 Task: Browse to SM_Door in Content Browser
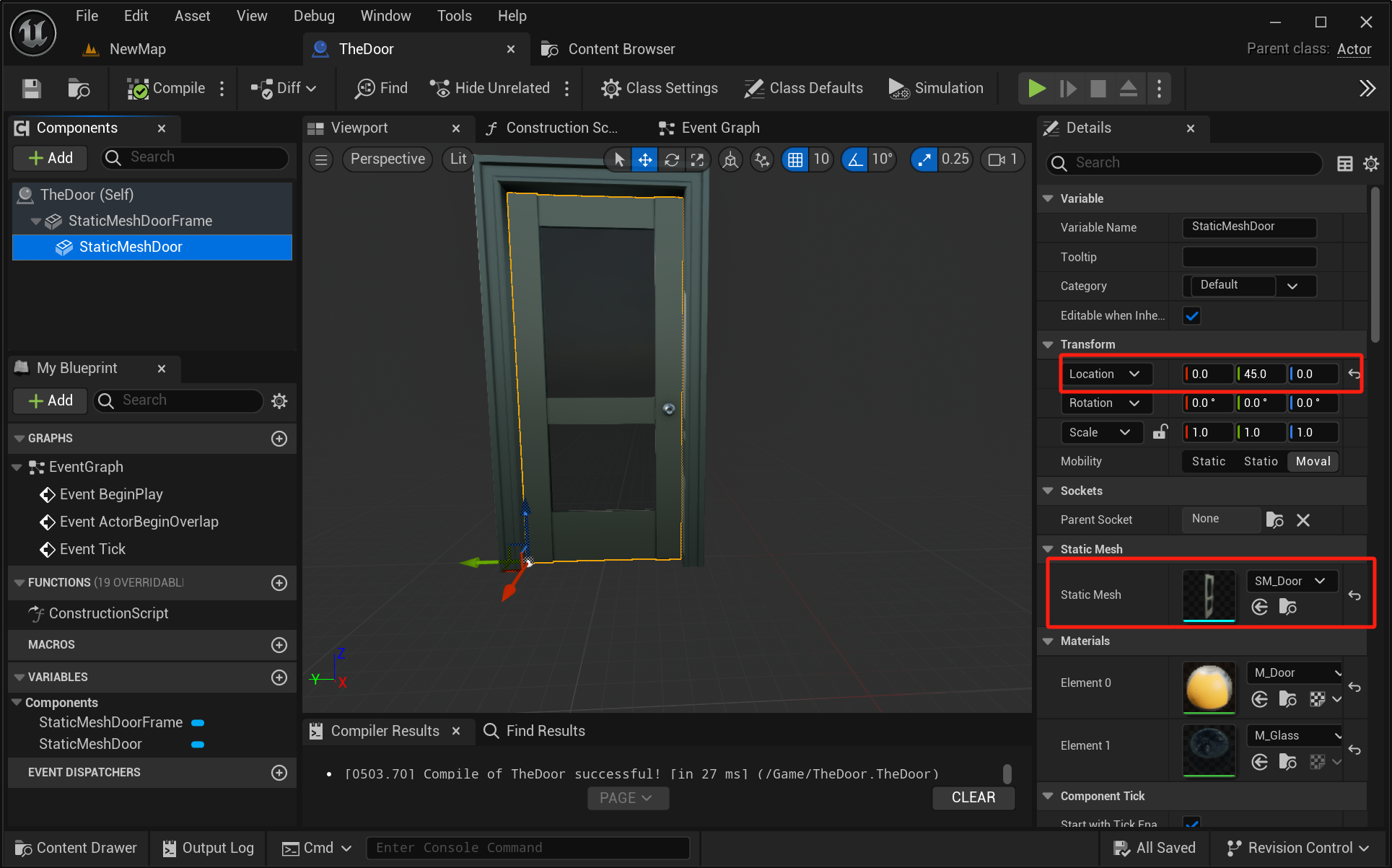pyautogui.click(x=1288, y=607)
